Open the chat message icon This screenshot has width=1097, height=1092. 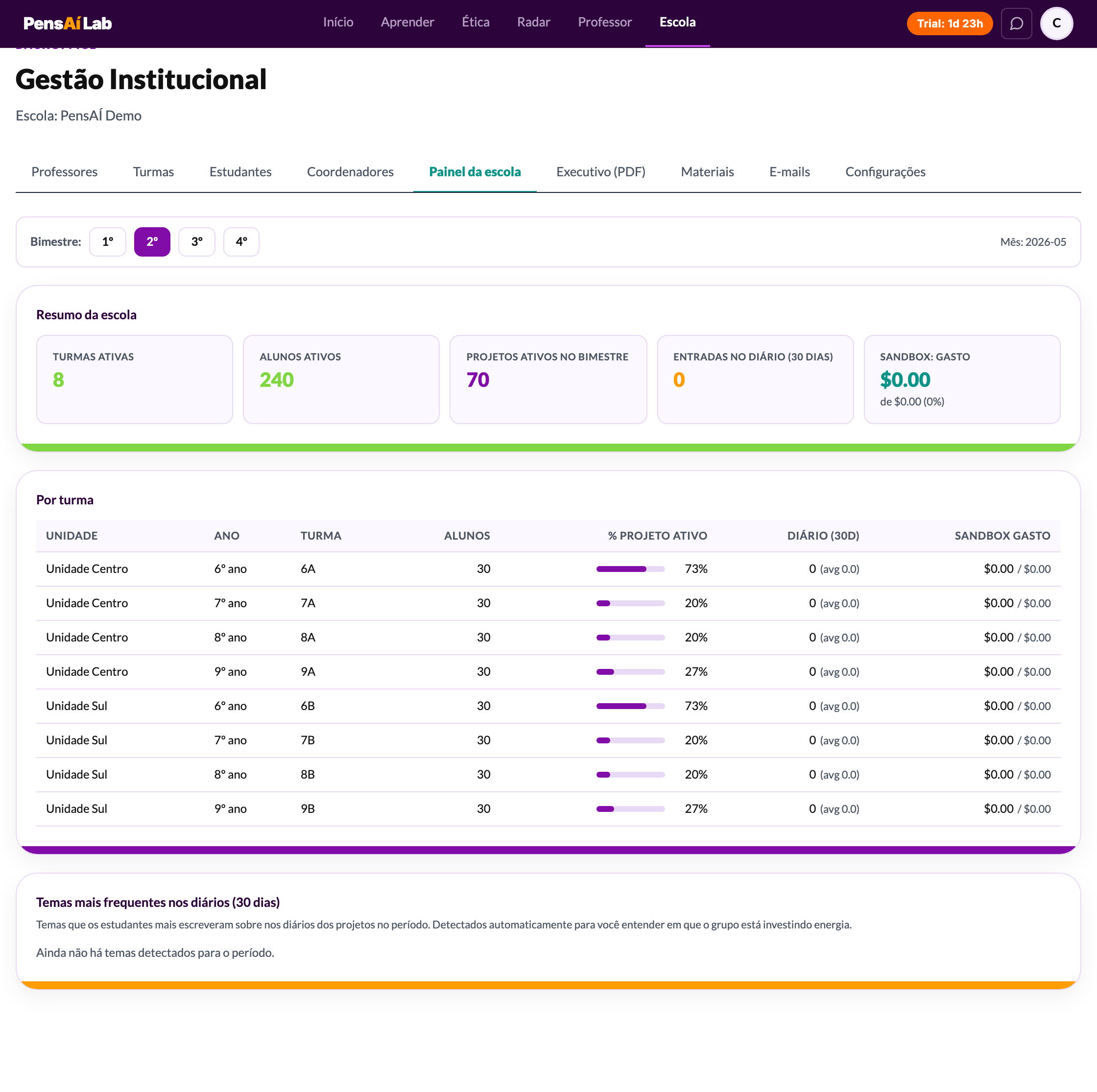coord(1016,24)
